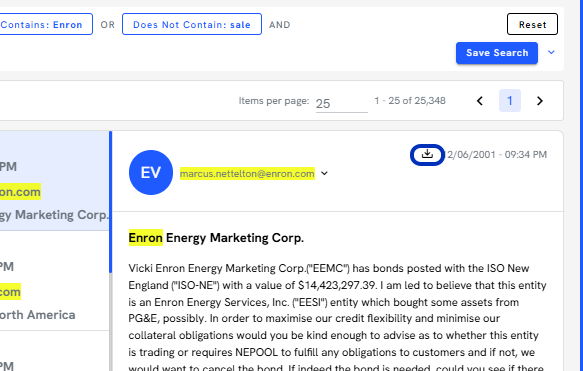Go to next results page arrow
This screenshot has width=583, height=371.
(x=539, y=101)
